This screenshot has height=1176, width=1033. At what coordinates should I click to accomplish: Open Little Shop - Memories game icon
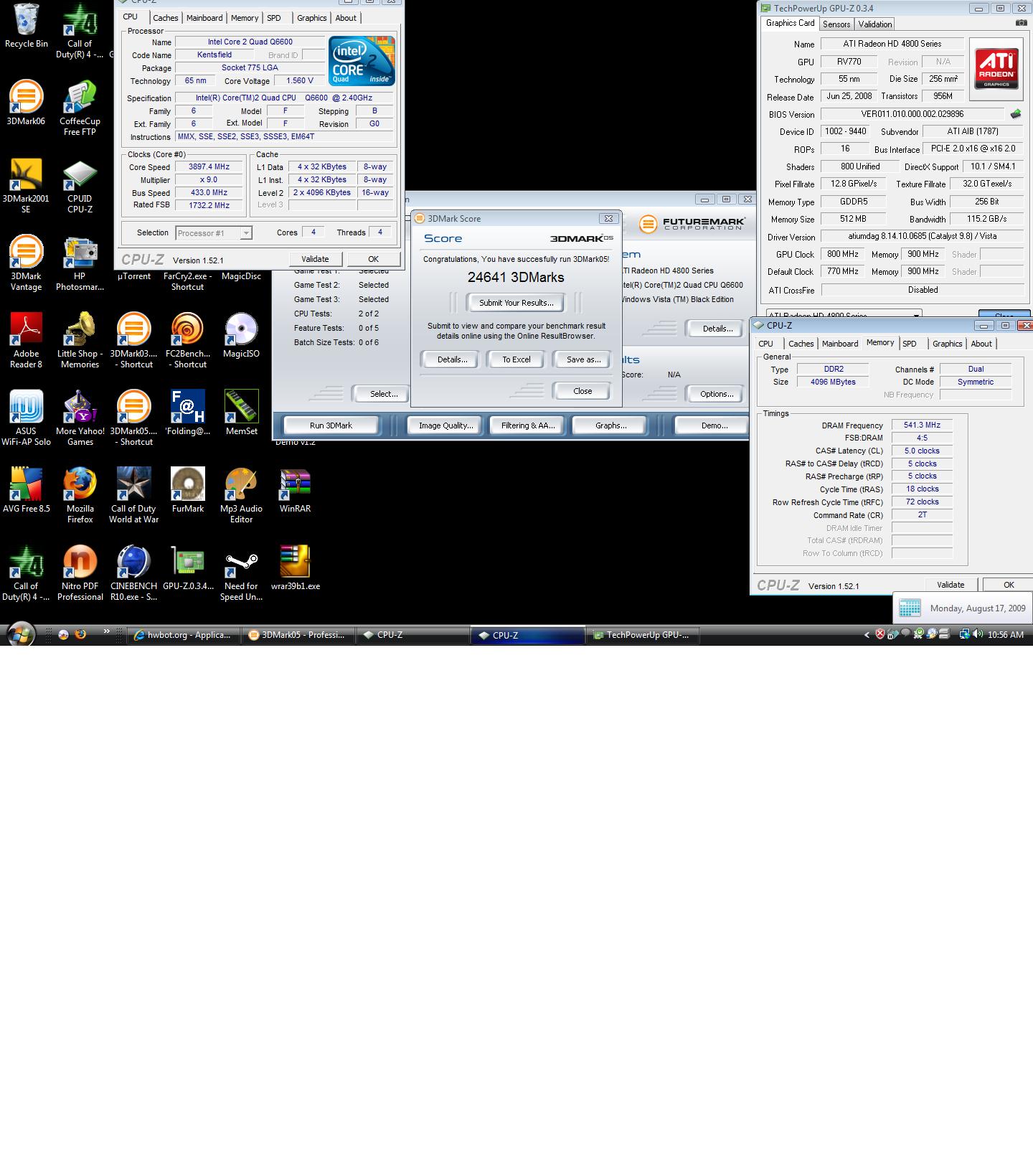coord(80,340)
